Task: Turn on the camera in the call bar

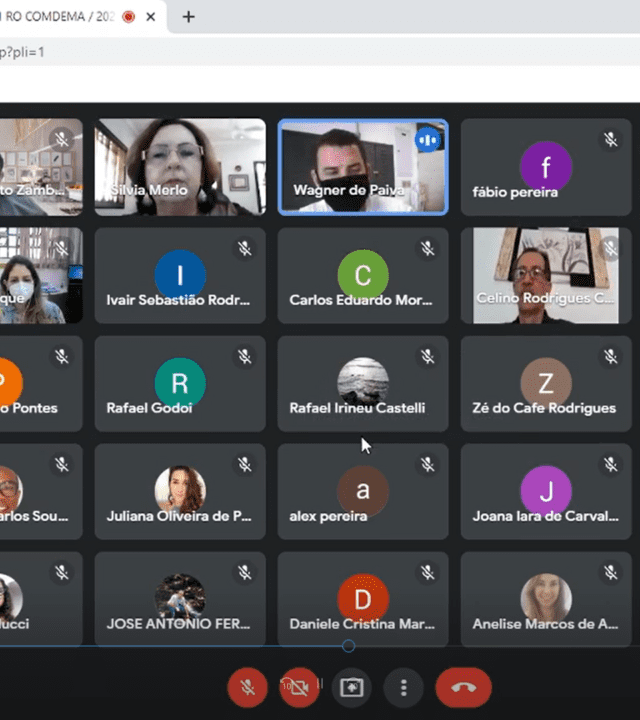Action: pyautogui.click(x=299, y=687)
